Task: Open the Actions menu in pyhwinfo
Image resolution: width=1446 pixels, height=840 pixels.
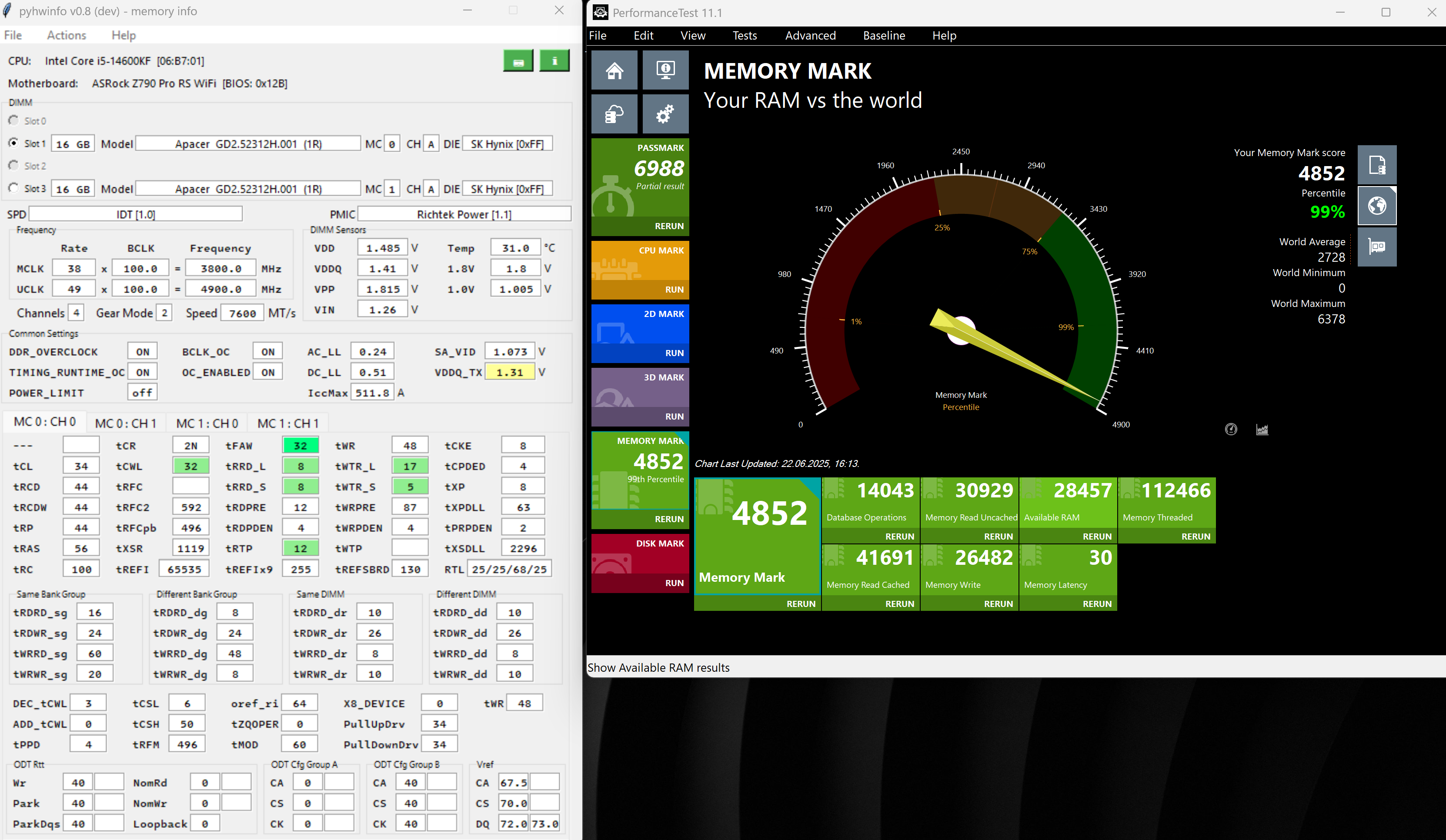Action: point(67,36)
